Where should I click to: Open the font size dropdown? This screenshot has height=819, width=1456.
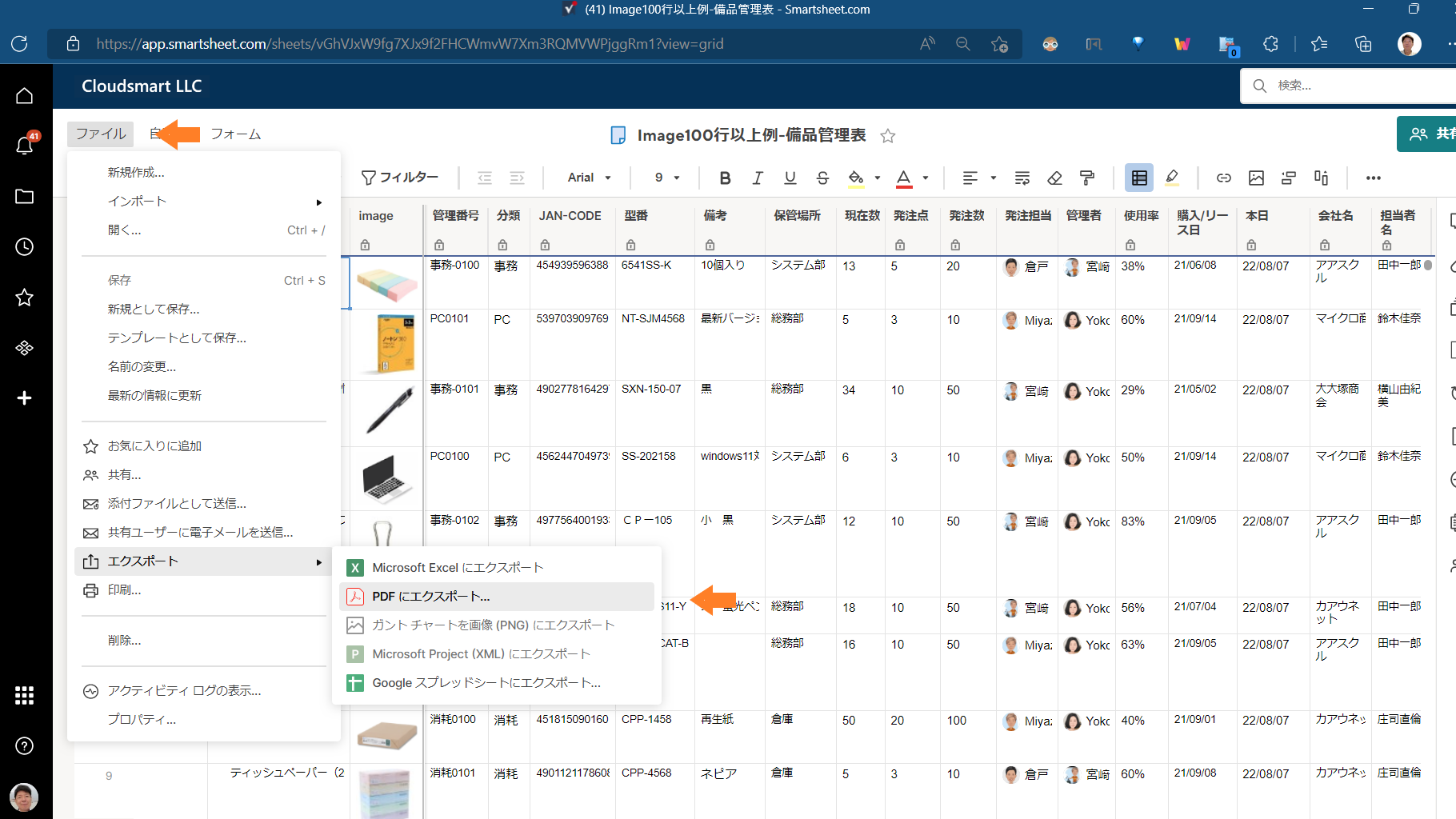click(x=664, y=178)
